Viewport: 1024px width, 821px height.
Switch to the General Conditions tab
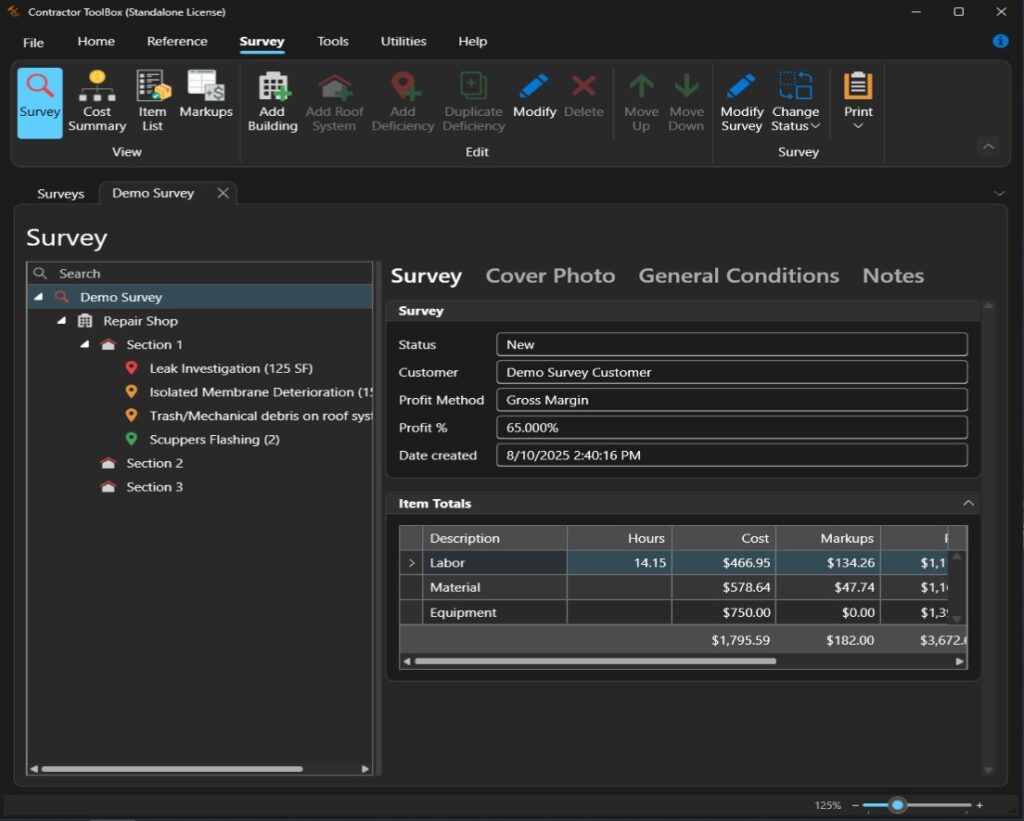738,276
